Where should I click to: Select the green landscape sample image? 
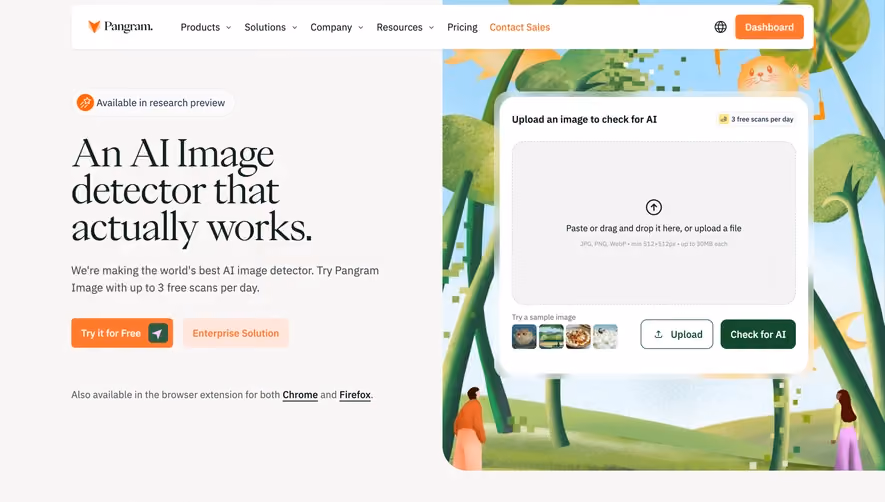551,337
